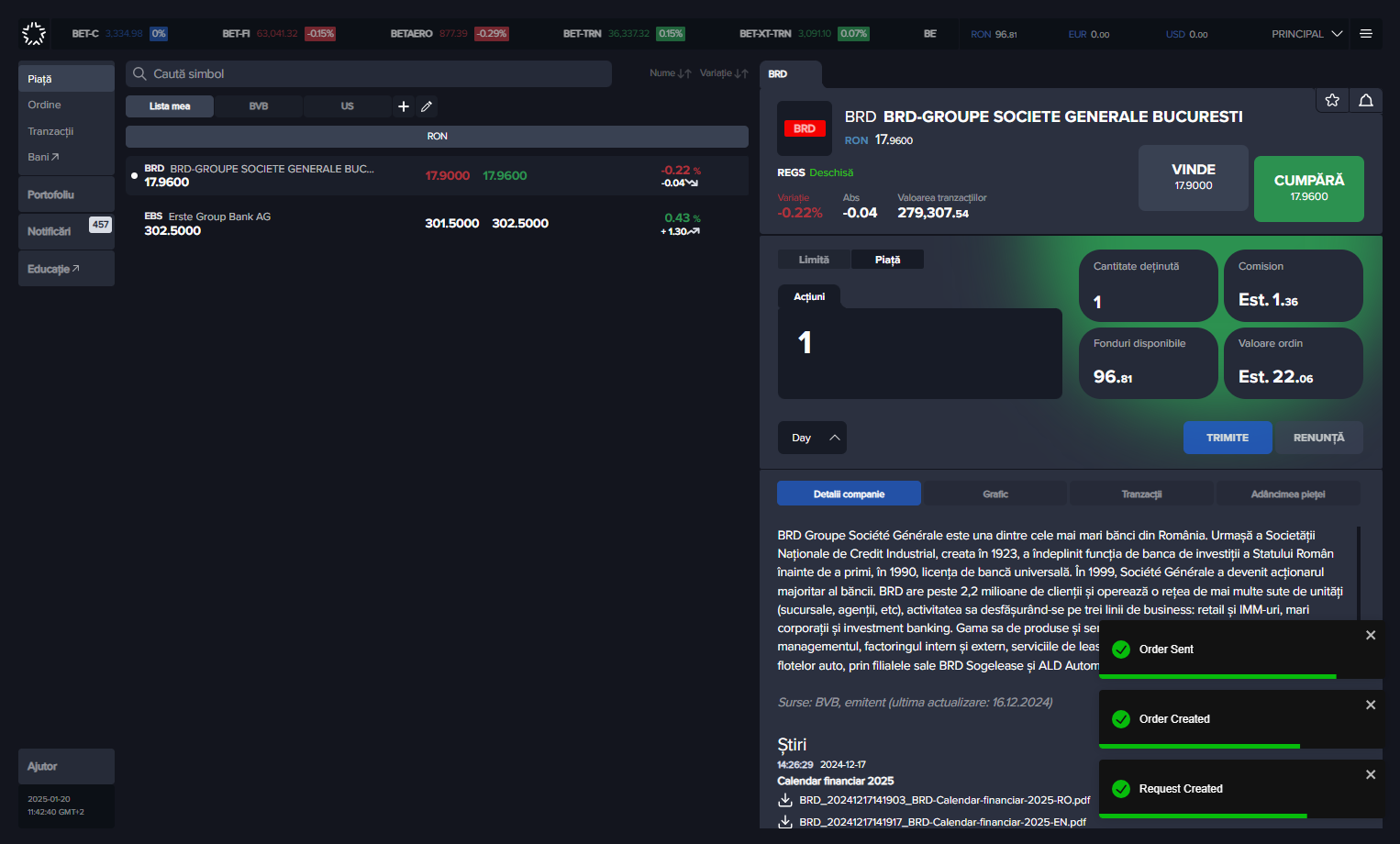Submit the order with TRIMITE
Screen dimensions: 1400x844
click(x=1228, y=438)
